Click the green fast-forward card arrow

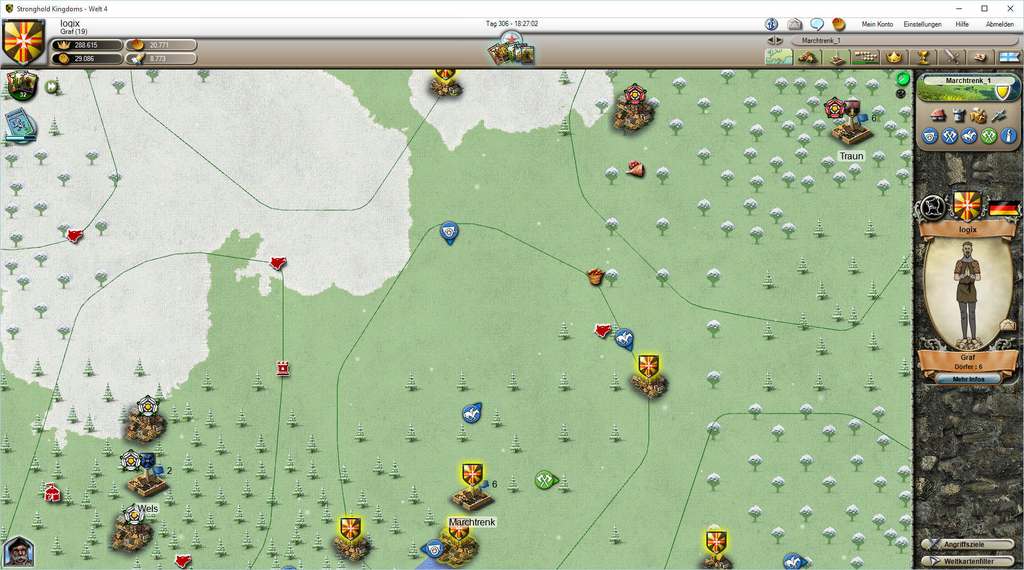point(52,86)
